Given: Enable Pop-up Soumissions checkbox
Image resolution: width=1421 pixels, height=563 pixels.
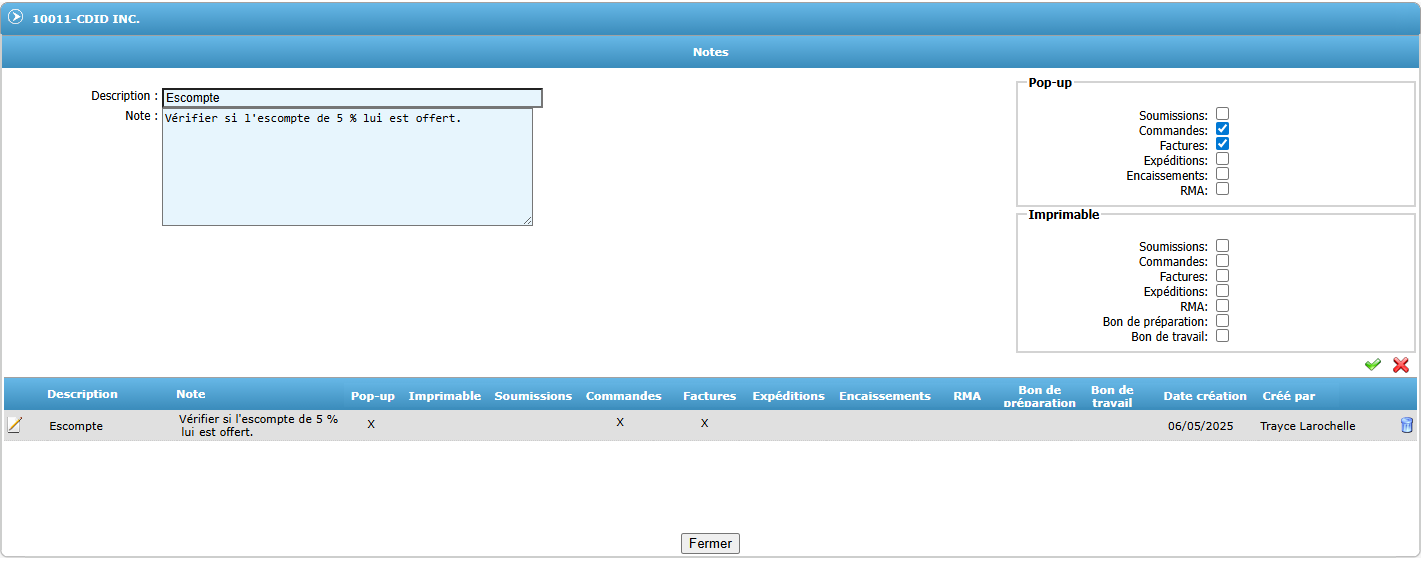Looking at the screenshot, I should [x=1222, y=114].
